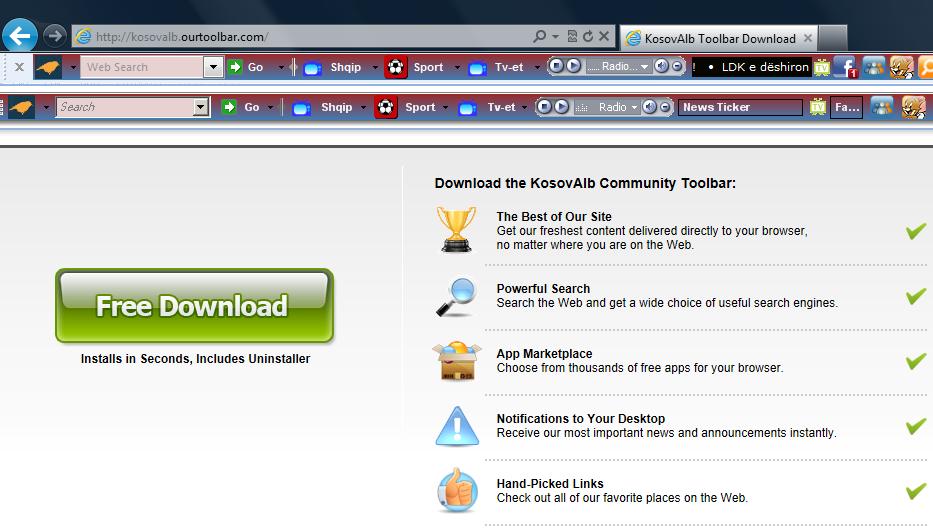Screen dimensions: 933x532
Task: Click the green checkmark beside Powerful Search
Action: pyautogui.click(x=915, y=296)
